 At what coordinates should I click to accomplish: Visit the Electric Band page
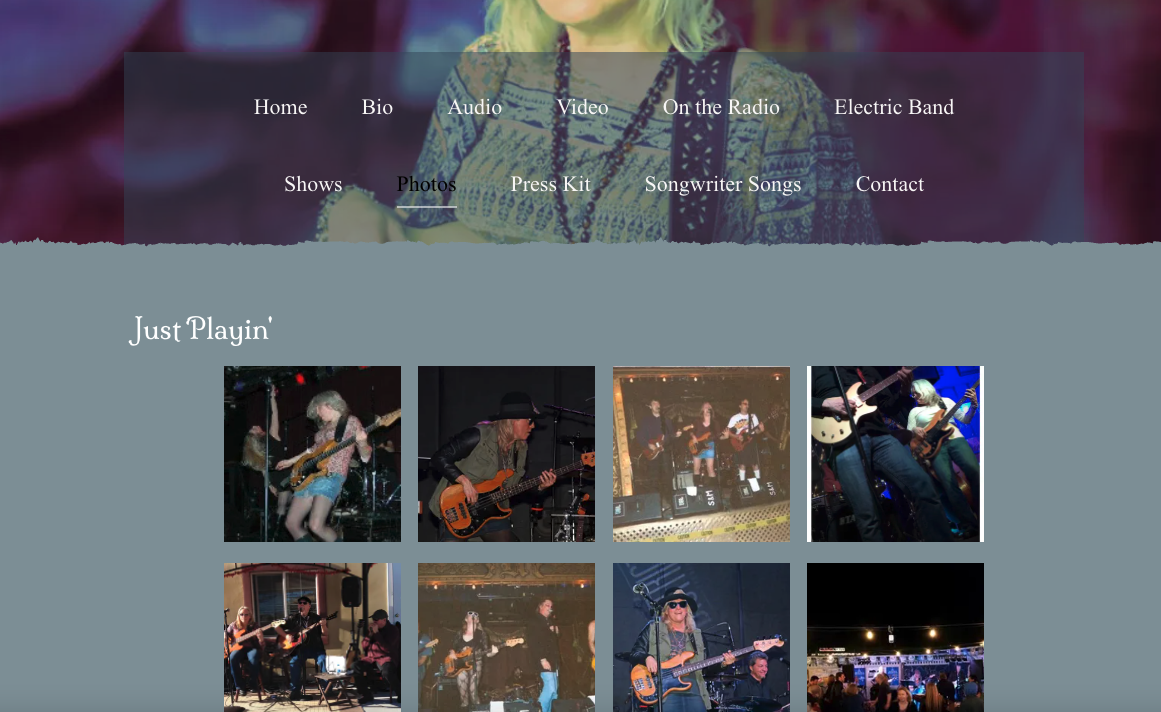coord(894,107)
